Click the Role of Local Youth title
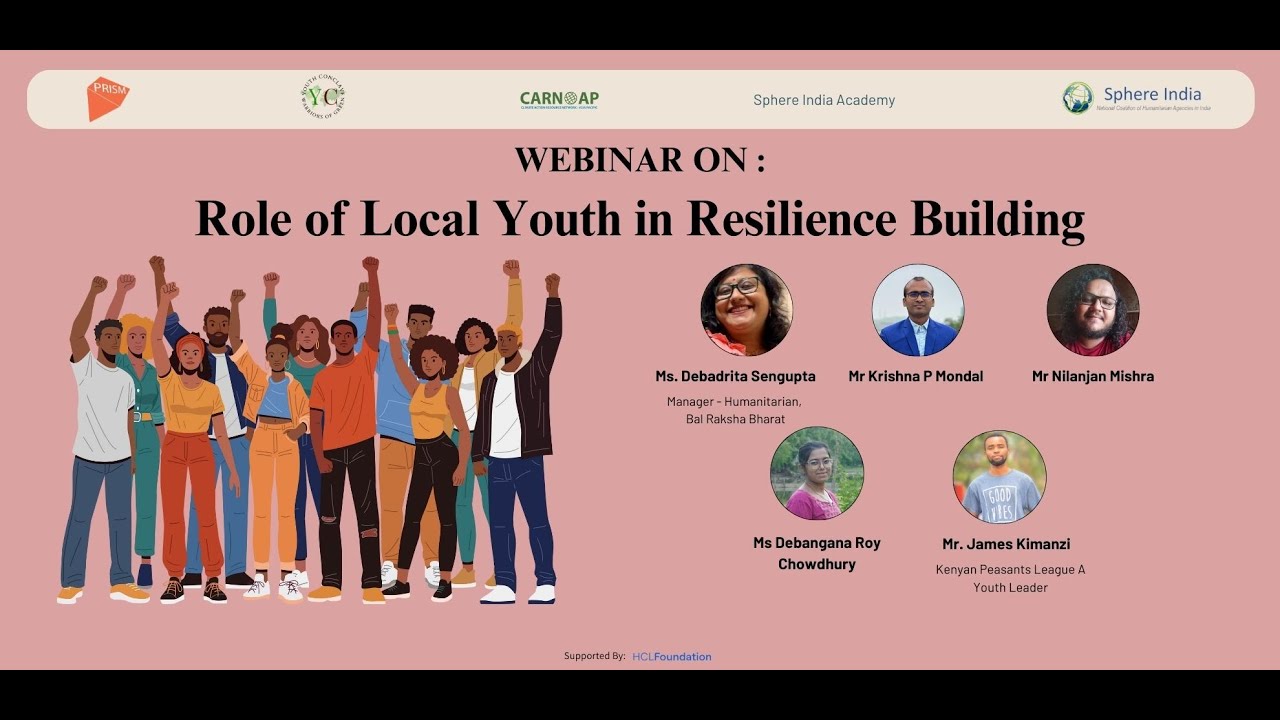The height and width of the screenshot is (720, 1280). click(640, 218)
